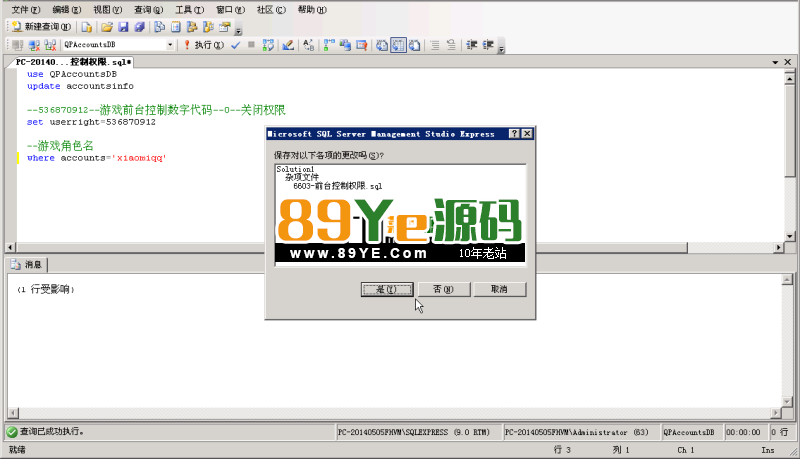Screen dimensions: 800x459
Task: Open Design Query in Editor icon
Action: (288, 45)
